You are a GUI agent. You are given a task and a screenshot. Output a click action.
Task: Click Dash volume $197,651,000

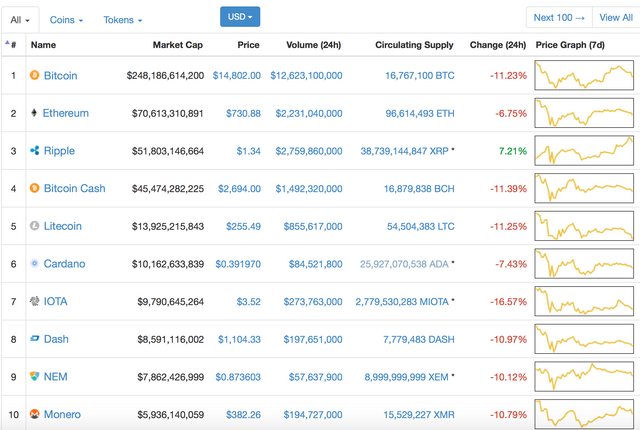coord(313,339)
